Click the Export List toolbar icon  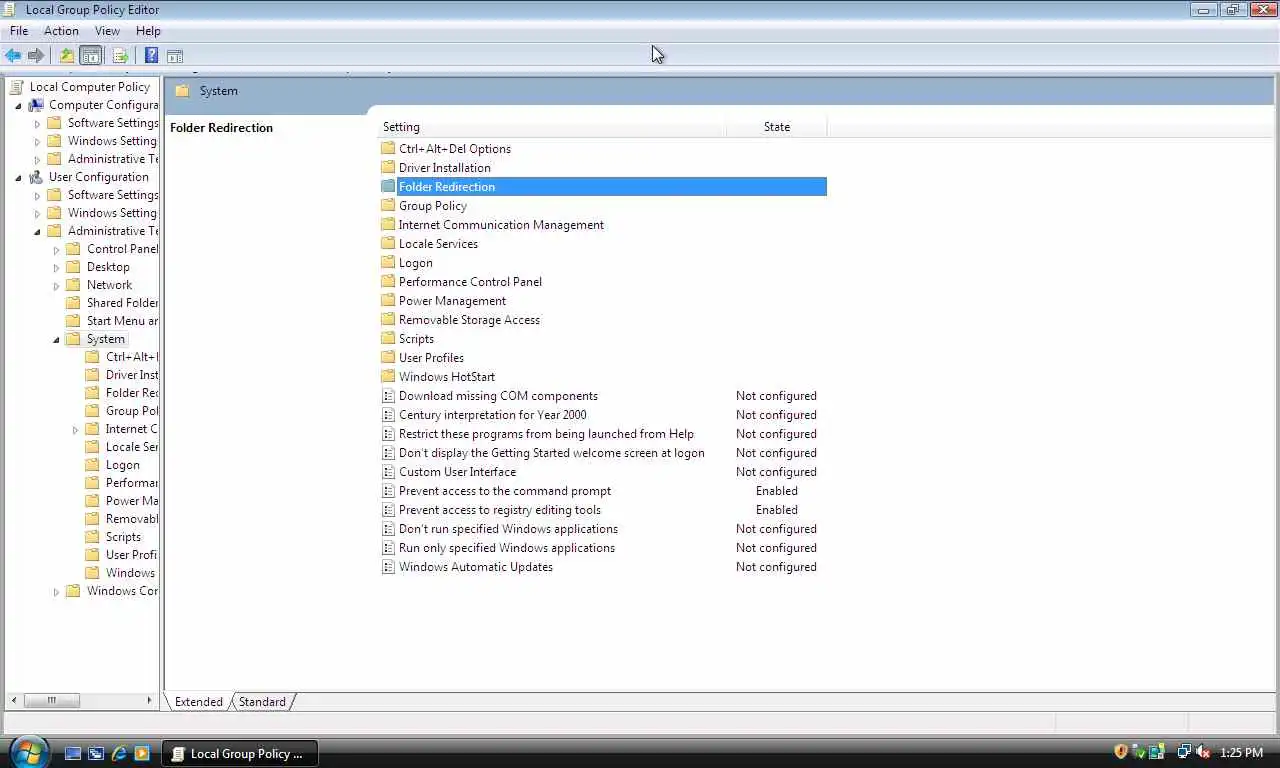[x=120, y=56]
